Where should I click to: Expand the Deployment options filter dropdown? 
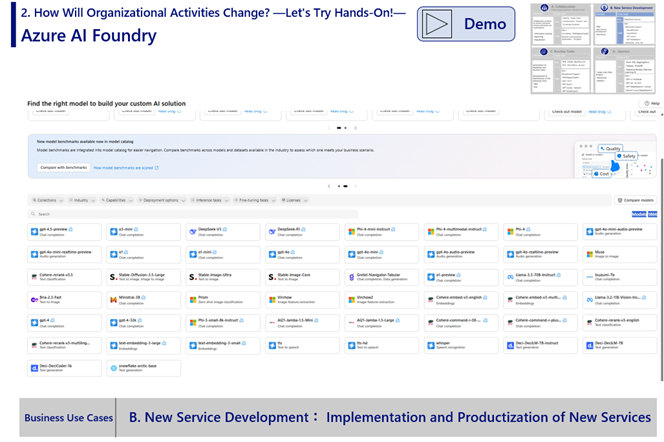[x=162, y=200]
